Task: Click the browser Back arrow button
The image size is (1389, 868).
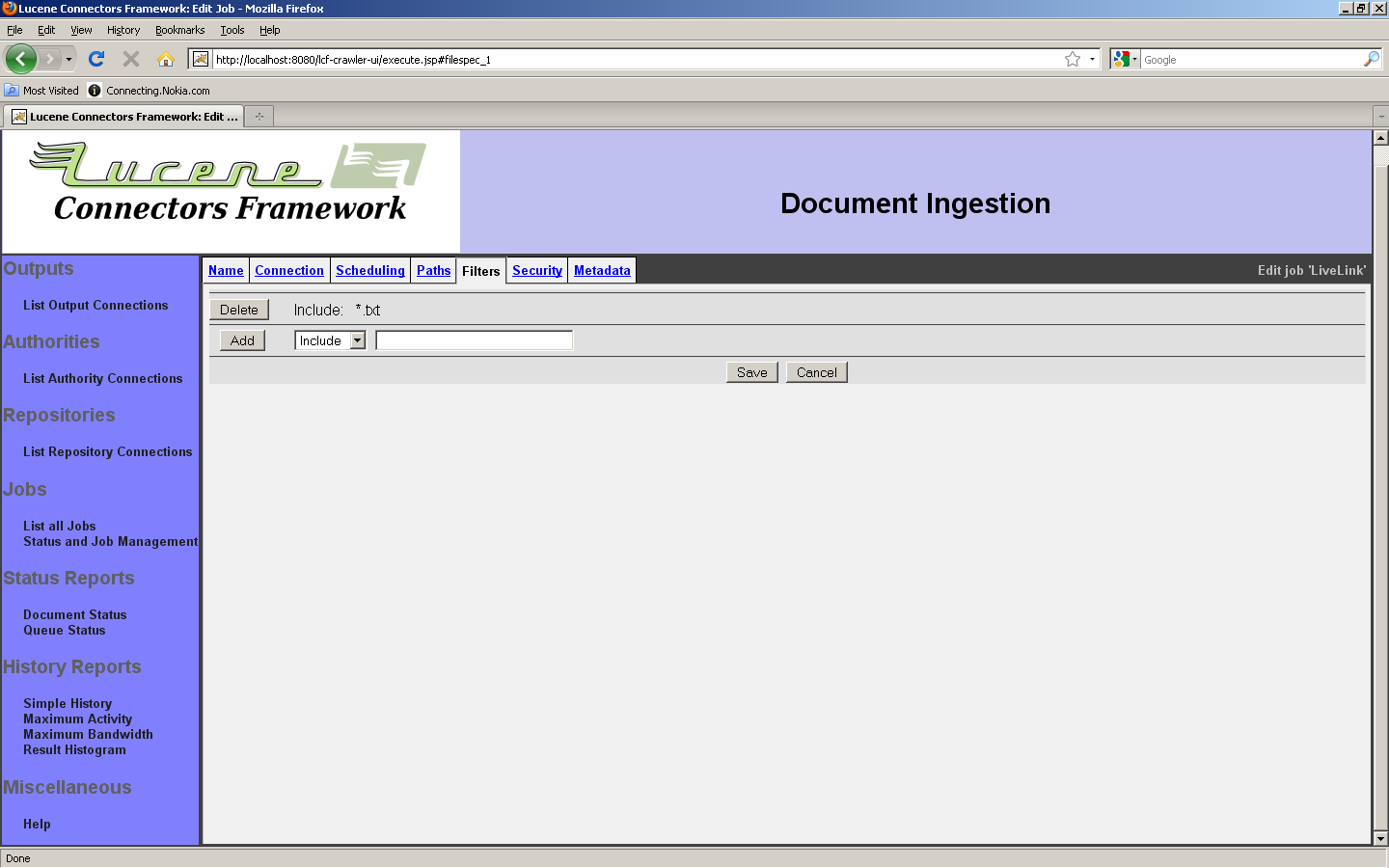Action: (x=20, y=59)
